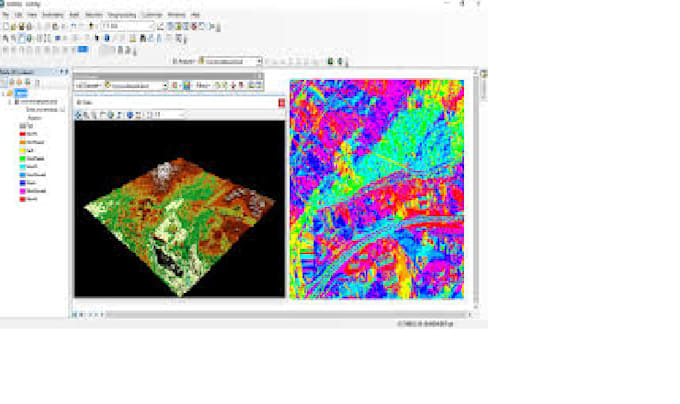
Task: Click the magenta Northwest aspect legend swatch
Action: click(23, 191)
